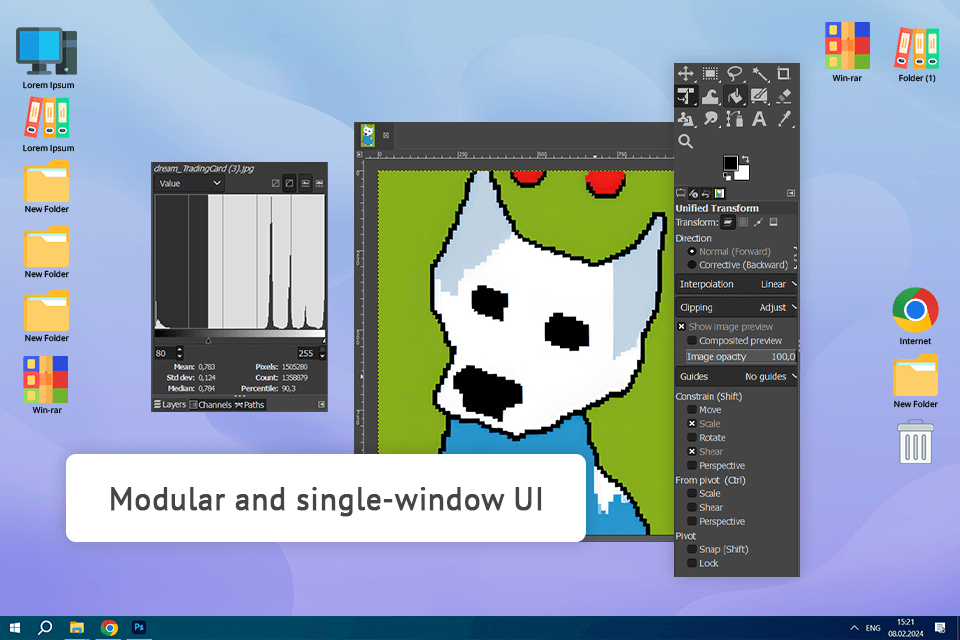Screen dimensions: 960x640
Task: Select the Zoom magnifier tool
Action: [686, 141]
